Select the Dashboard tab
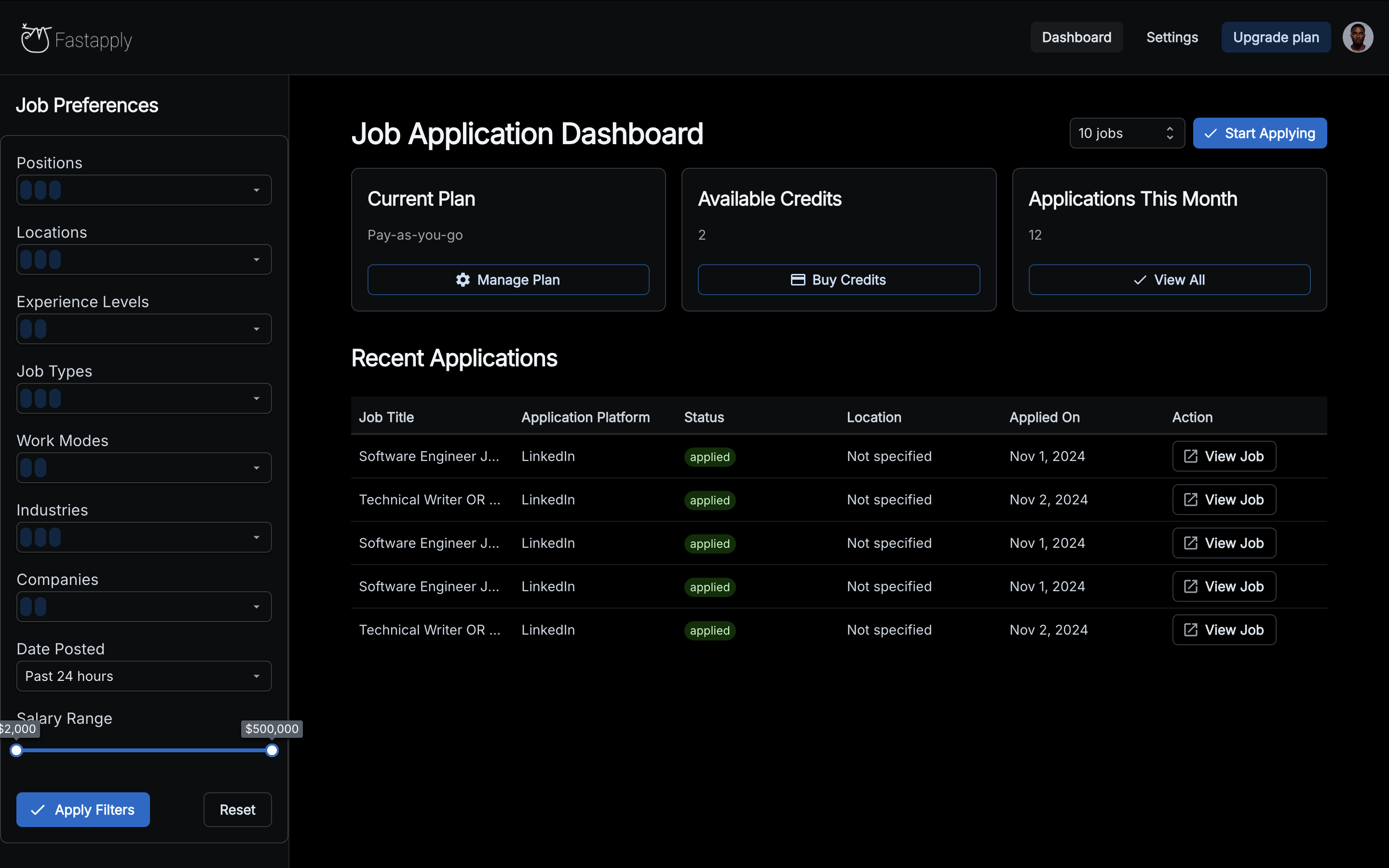This screenshot has height=868, width=1389. point(1076,37)
